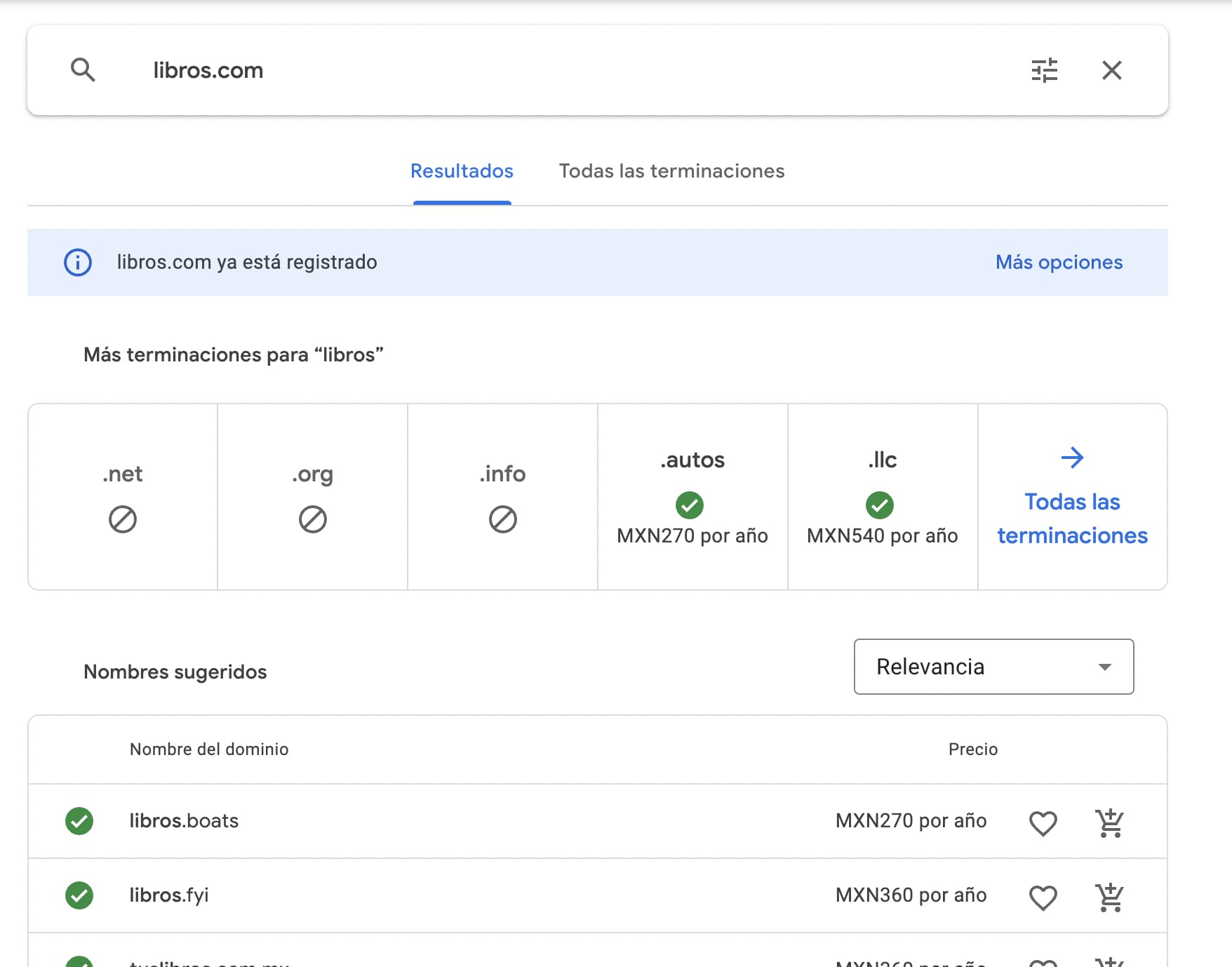
Task: Open the search filters icon
Action: click(1045, 70)
